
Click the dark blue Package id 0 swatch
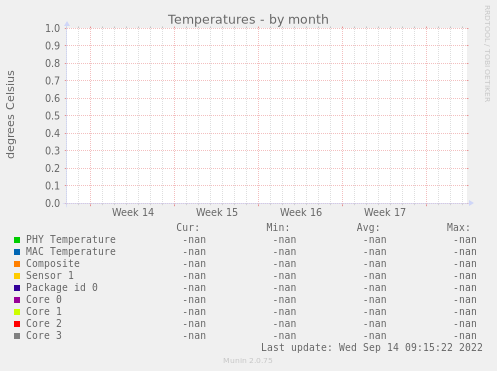[x=17, y=288]
